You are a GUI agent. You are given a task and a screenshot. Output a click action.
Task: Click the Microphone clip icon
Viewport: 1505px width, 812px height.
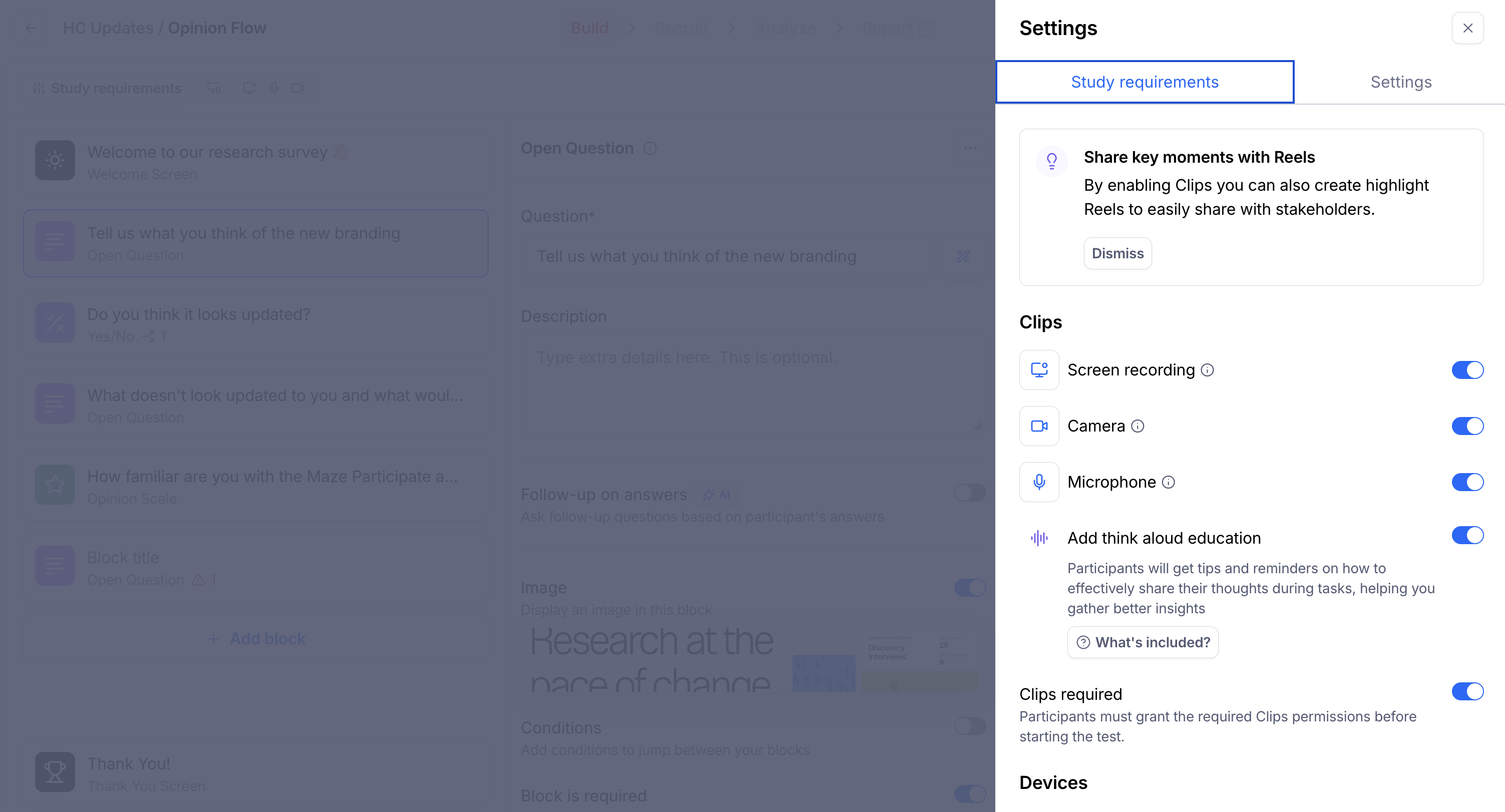coord(1039,482)
